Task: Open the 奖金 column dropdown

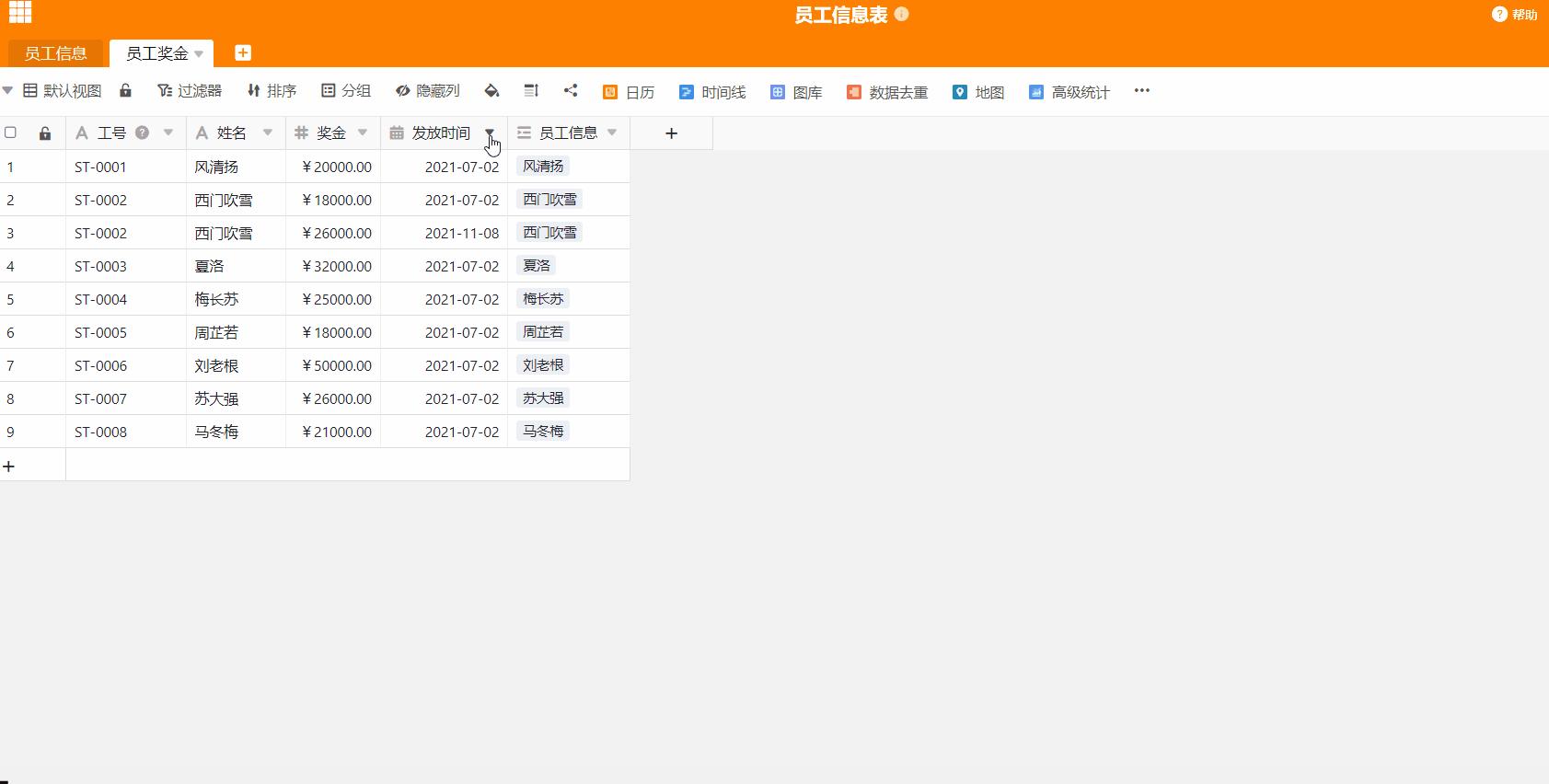Action: 363,133
